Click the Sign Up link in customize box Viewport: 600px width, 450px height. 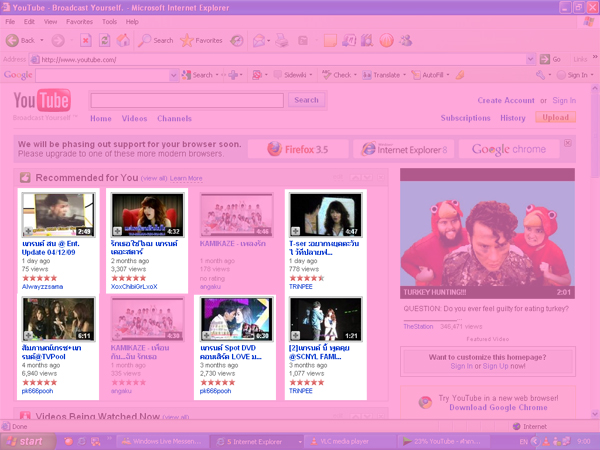pyautogui.click(x=496, y=366)
